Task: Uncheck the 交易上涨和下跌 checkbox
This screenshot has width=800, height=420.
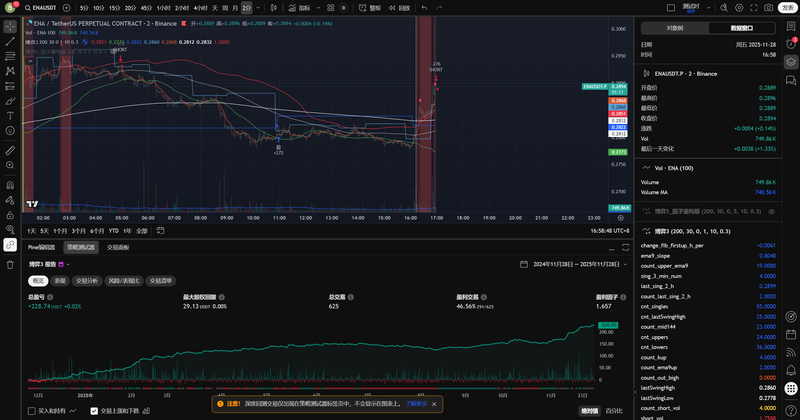Action: pyautogui.click(x=92, y=410)
